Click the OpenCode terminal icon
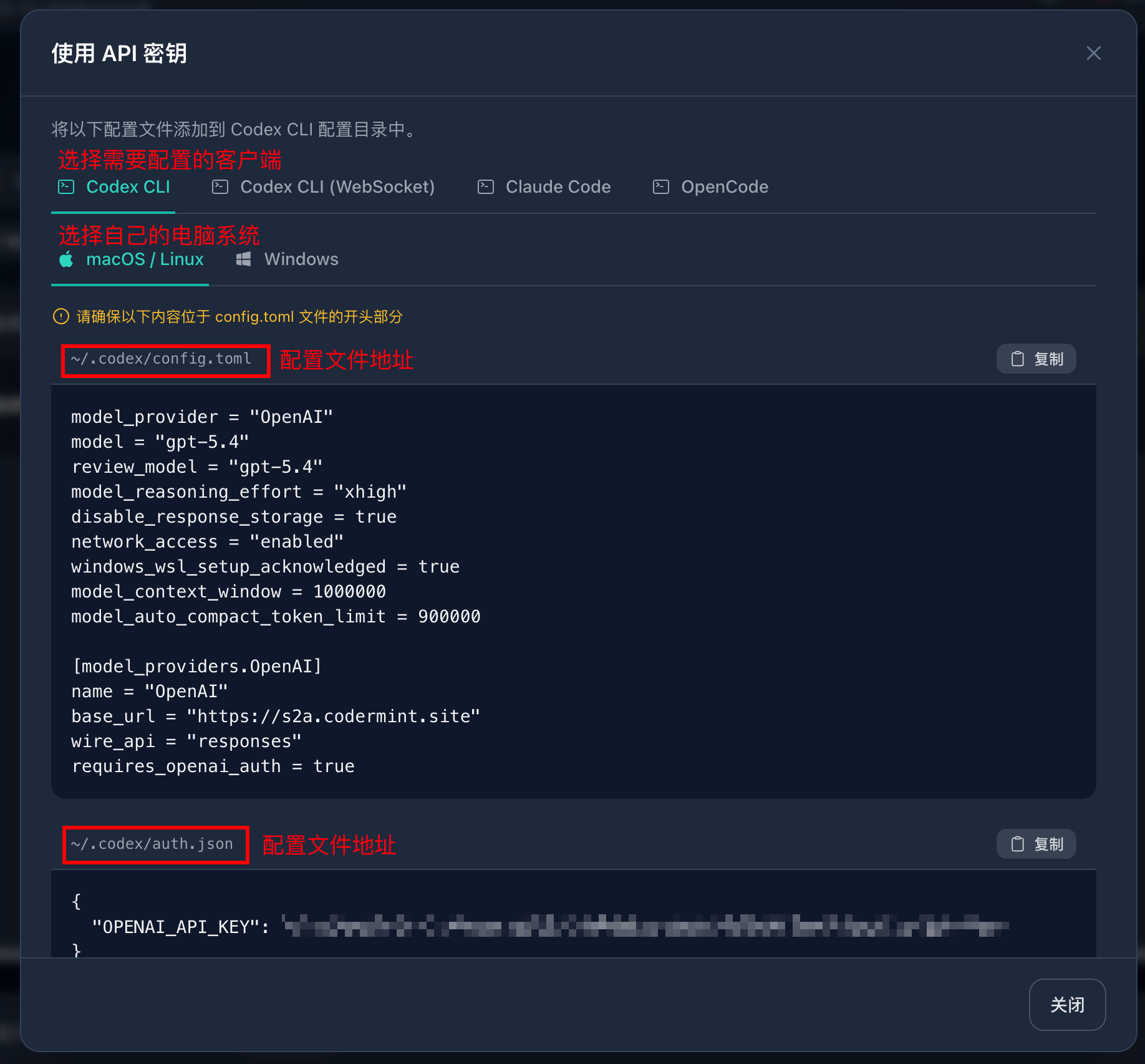1145x1064 pixels. 661,187
